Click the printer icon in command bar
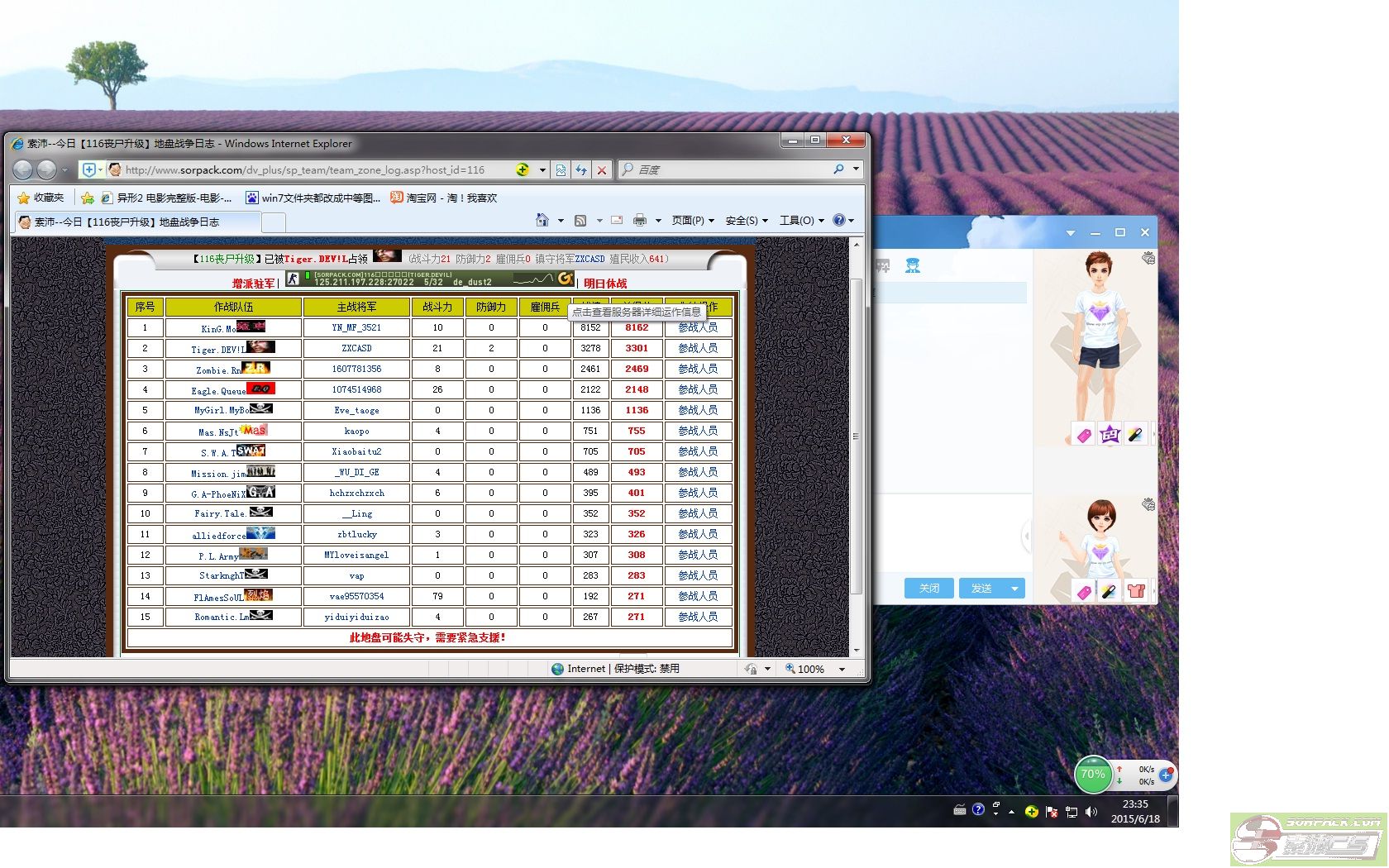The height and width of the screenshot is (868, 1389). 639,220
